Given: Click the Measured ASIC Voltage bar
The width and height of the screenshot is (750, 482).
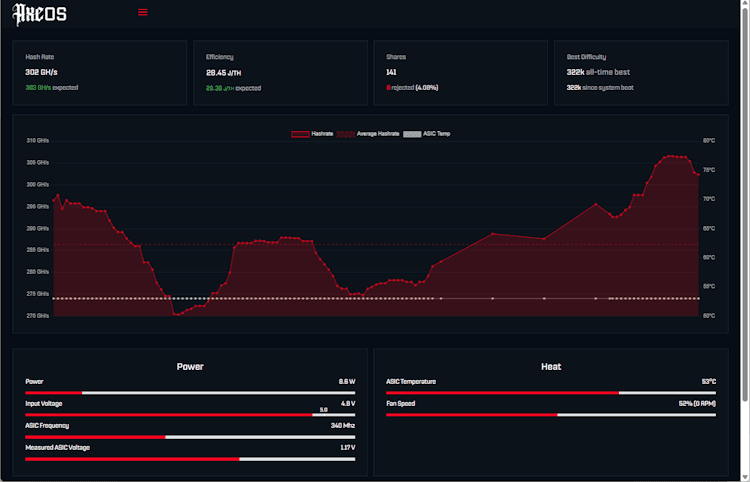Looking at the screenshot, I should point(190,459).
